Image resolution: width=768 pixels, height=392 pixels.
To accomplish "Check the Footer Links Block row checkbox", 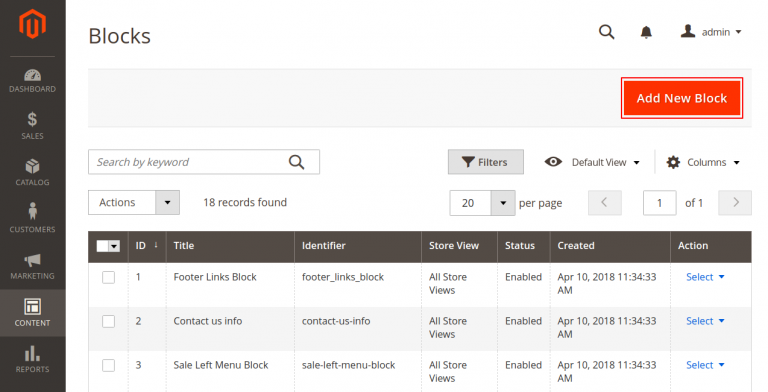I will click(x=108, y=277).
